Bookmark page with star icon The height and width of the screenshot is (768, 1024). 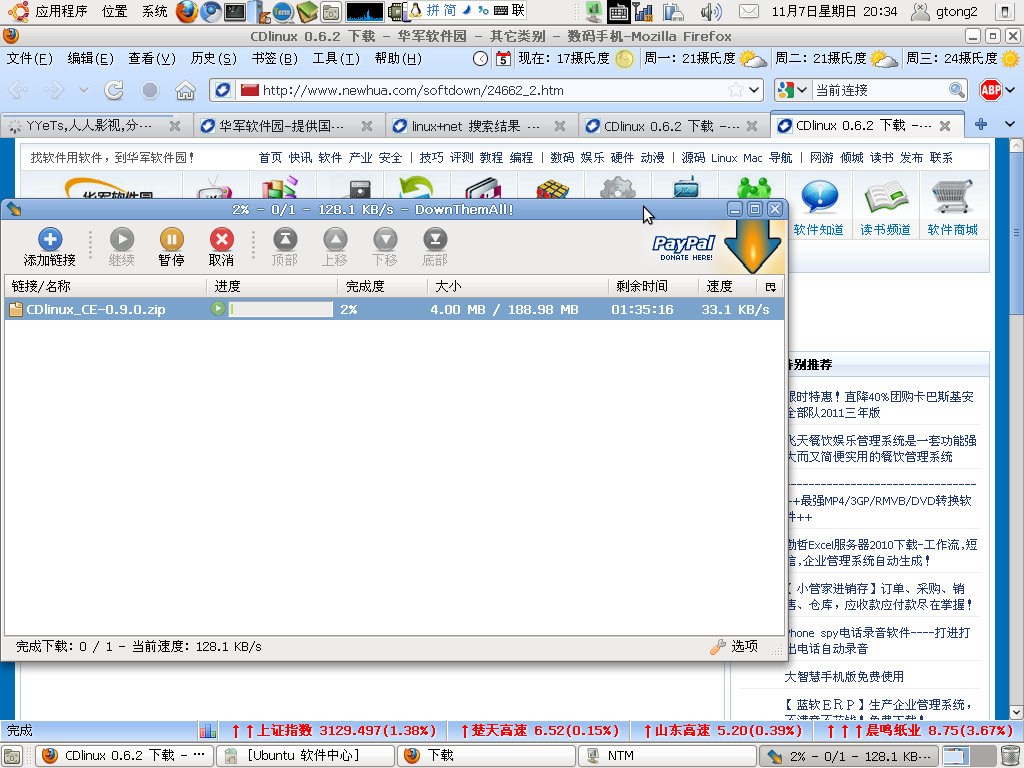[x=736, y=90]
